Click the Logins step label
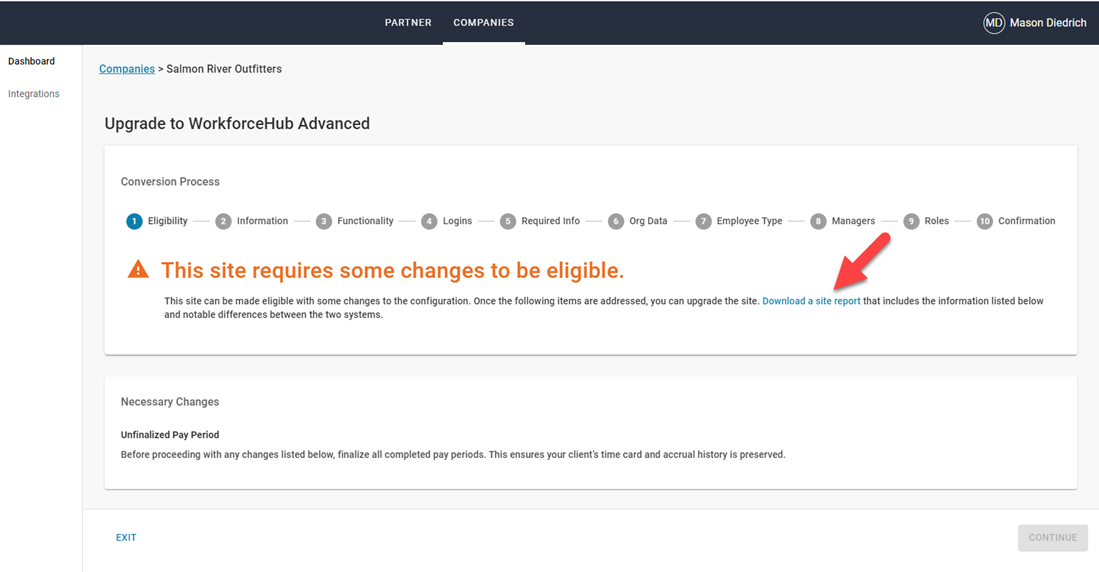This screenshot has width=1099, height=572. pos(457,221)
